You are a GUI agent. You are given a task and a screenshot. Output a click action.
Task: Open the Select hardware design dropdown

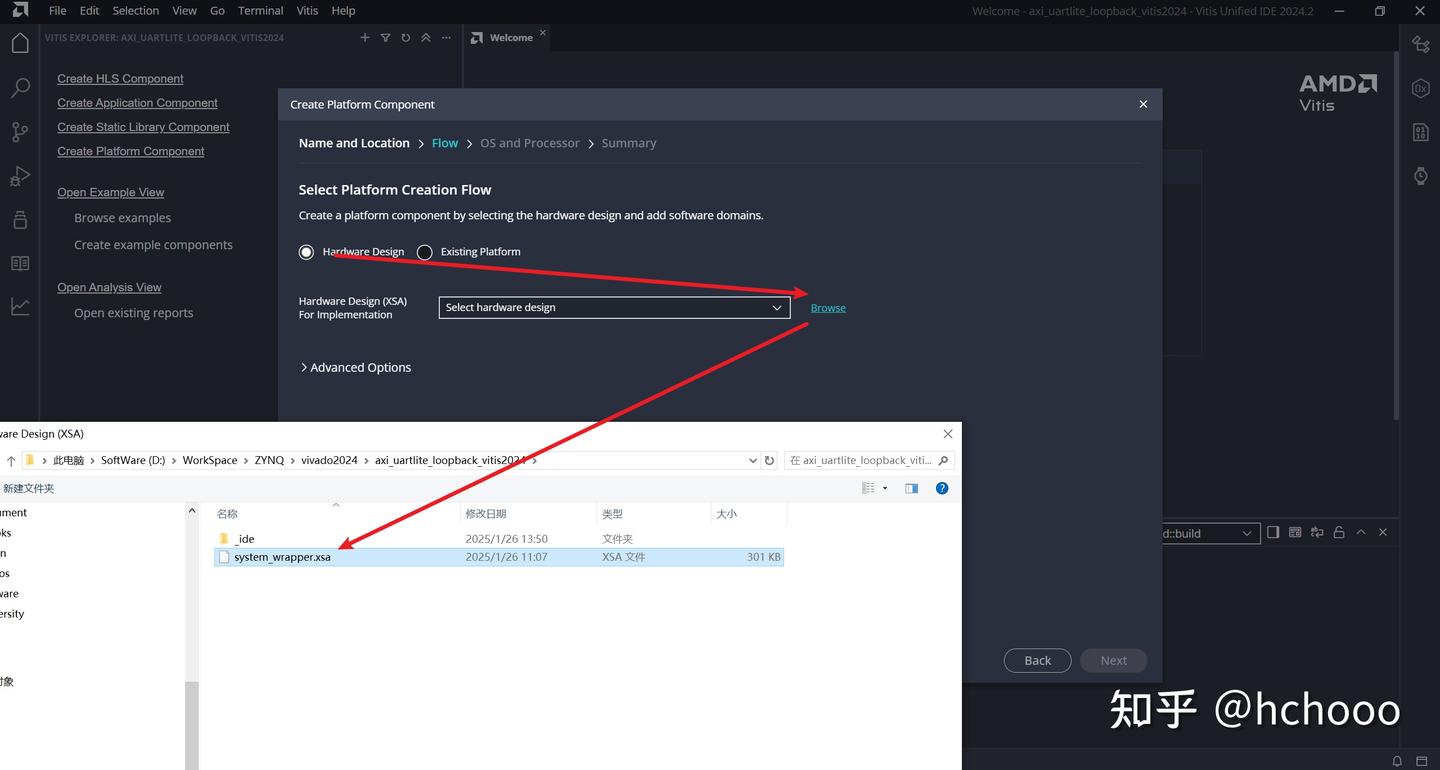(x=614, y=307)
